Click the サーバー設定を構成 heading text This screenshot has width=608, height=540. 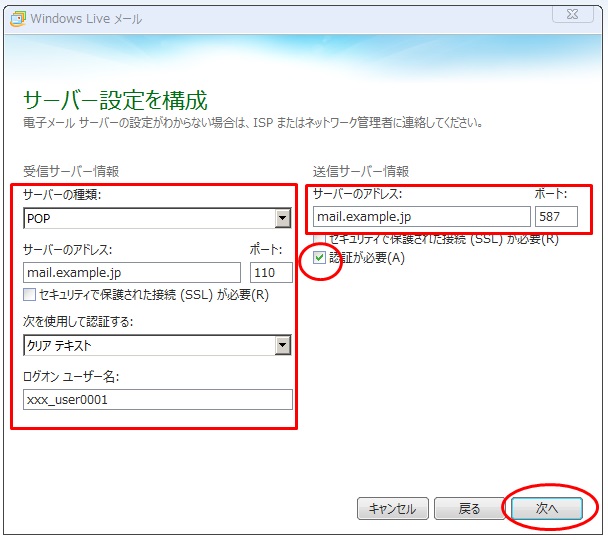coord(115,99)
